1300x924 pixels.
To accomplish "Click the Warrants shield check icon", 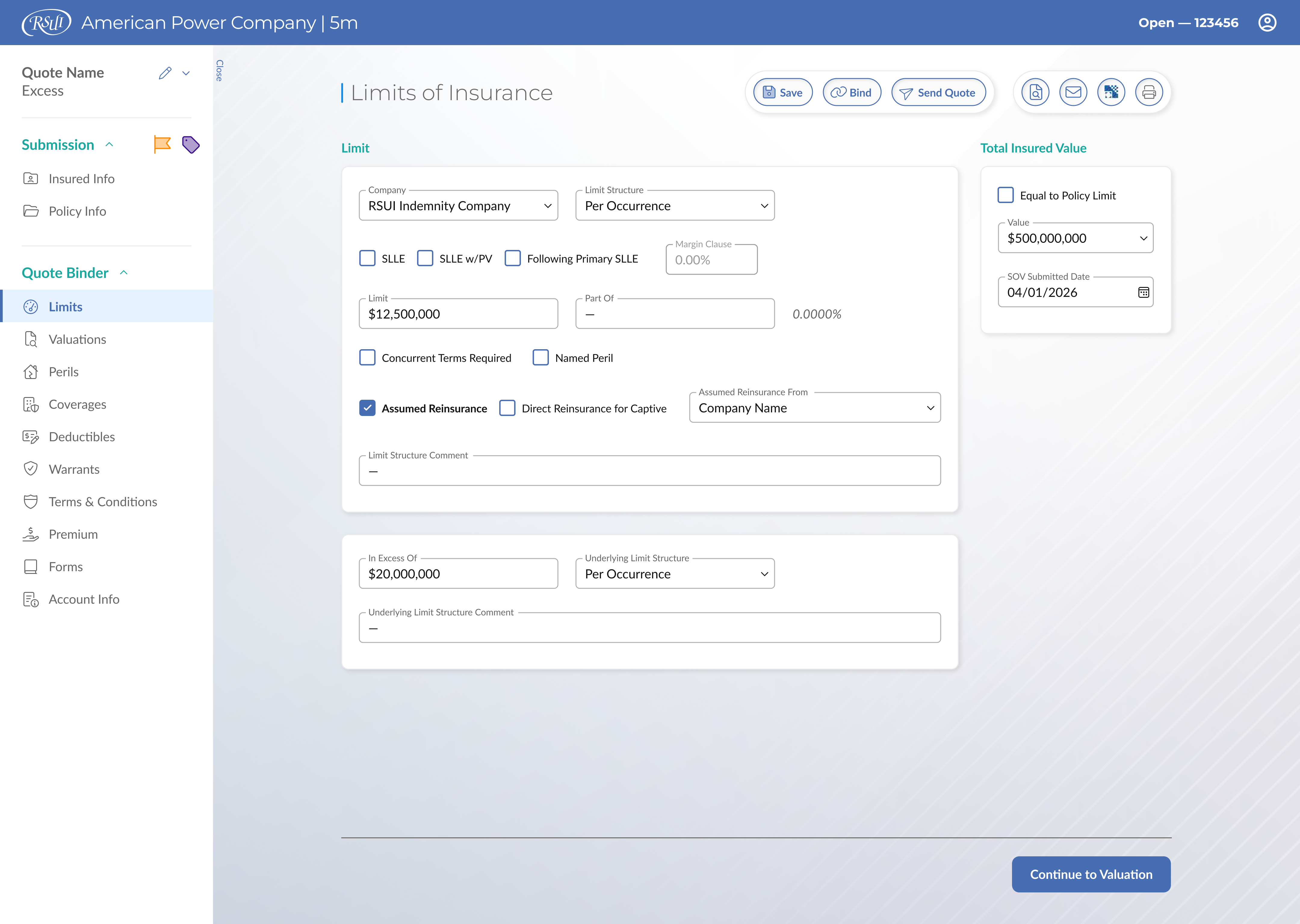I will 31,469.
